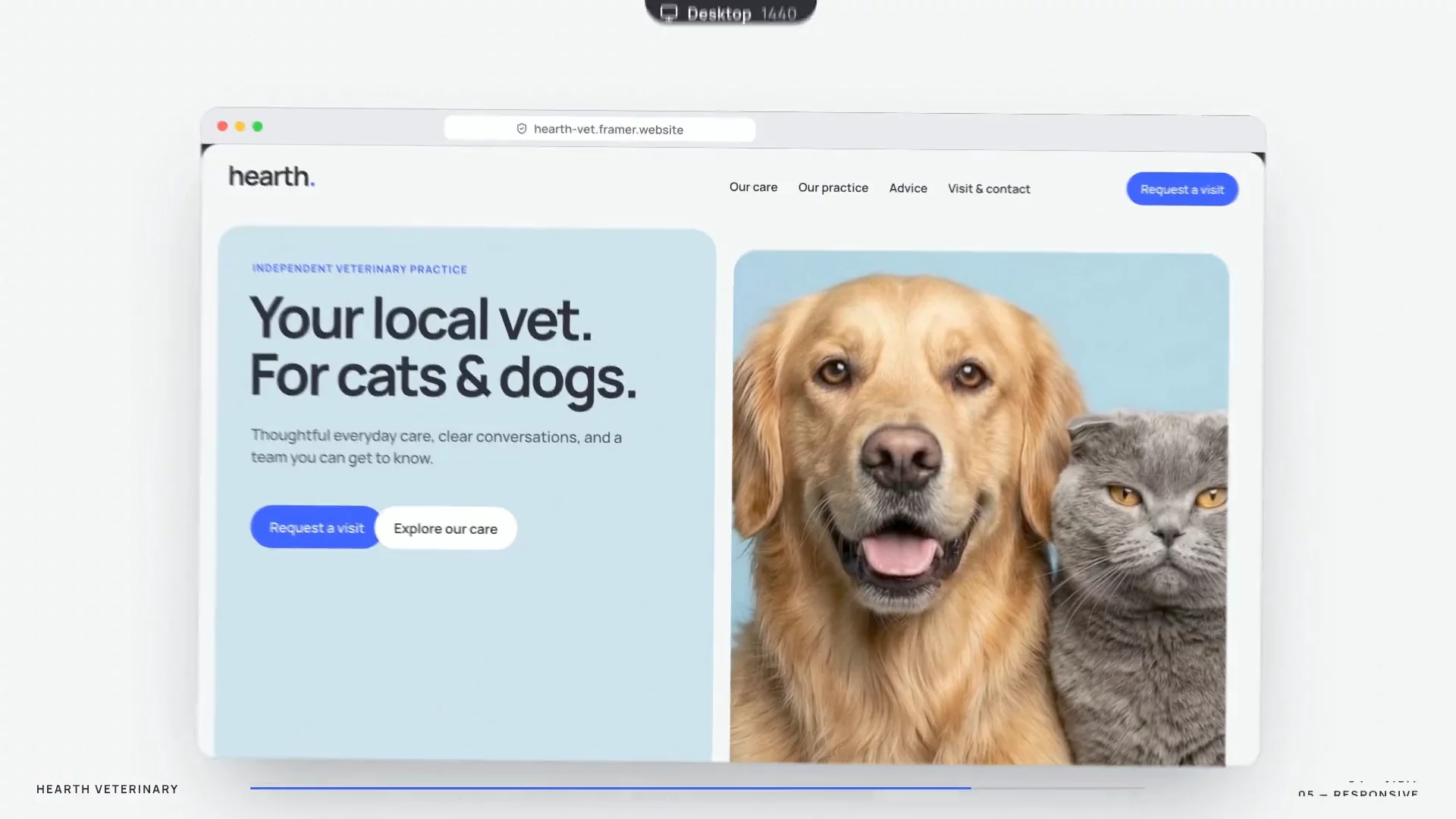Open the Our practice nav item

click(x=833, y=187)
